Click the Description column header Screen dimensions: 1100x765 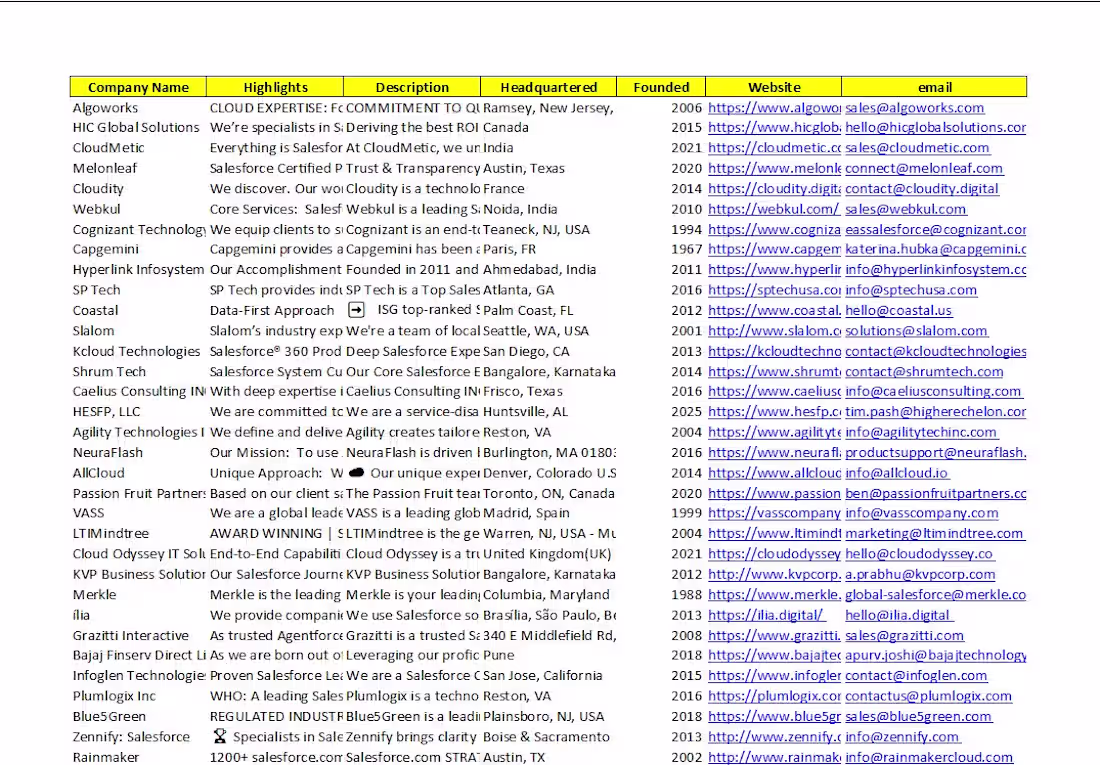[x=412, y=87]
